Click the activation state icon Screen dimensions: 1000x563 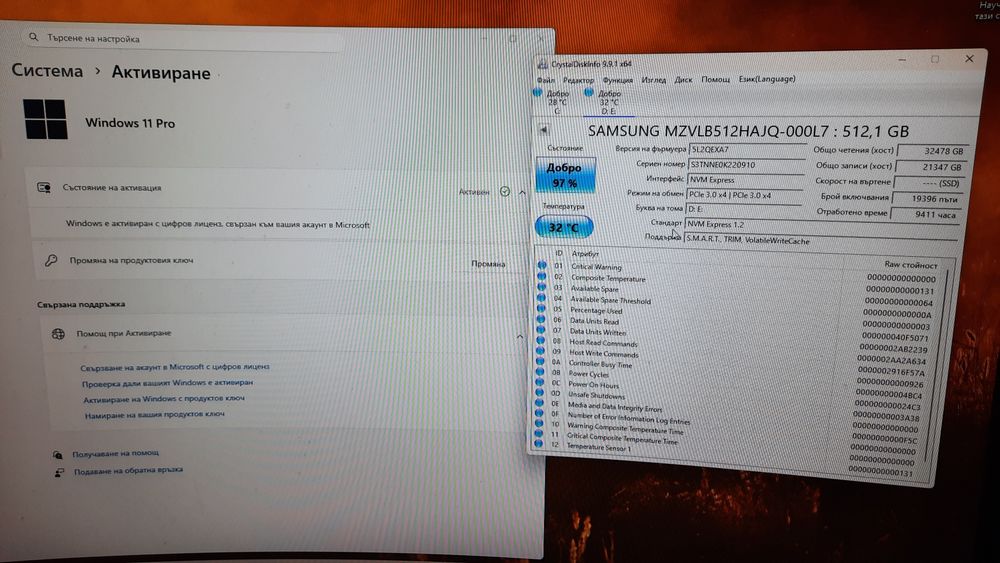pyautogui.click(x=44, y=187)
